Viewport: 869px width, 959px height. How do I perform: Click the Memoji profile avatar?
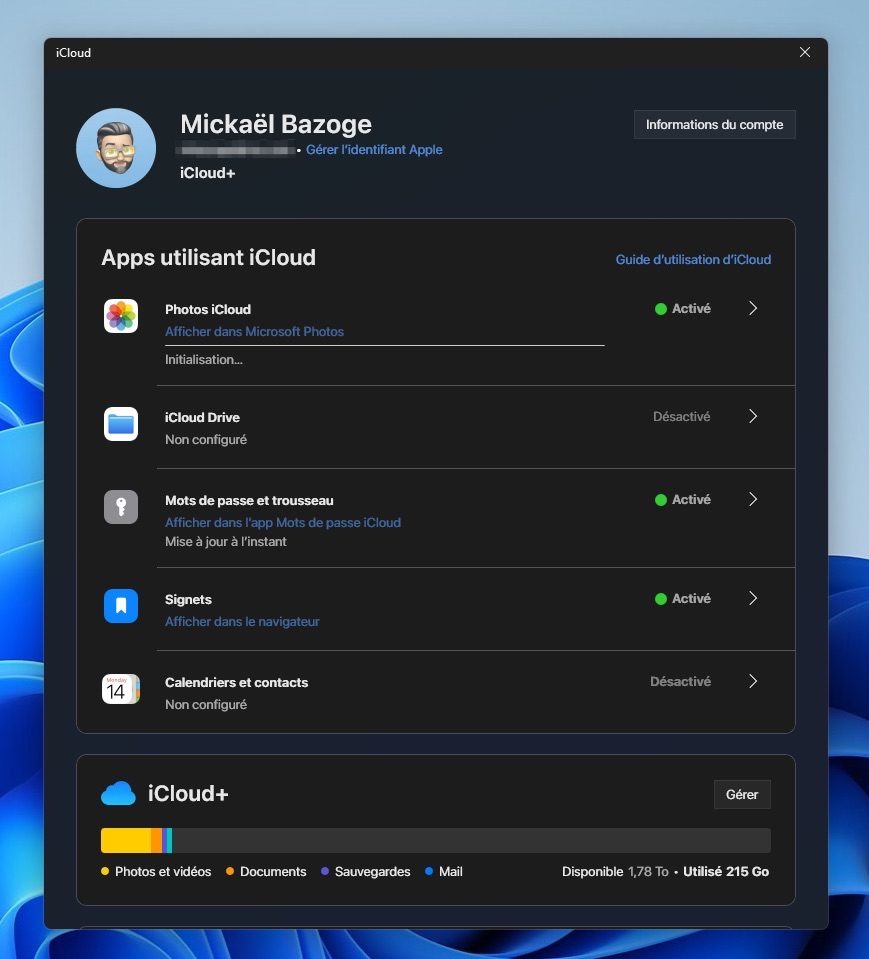[116, 148]
